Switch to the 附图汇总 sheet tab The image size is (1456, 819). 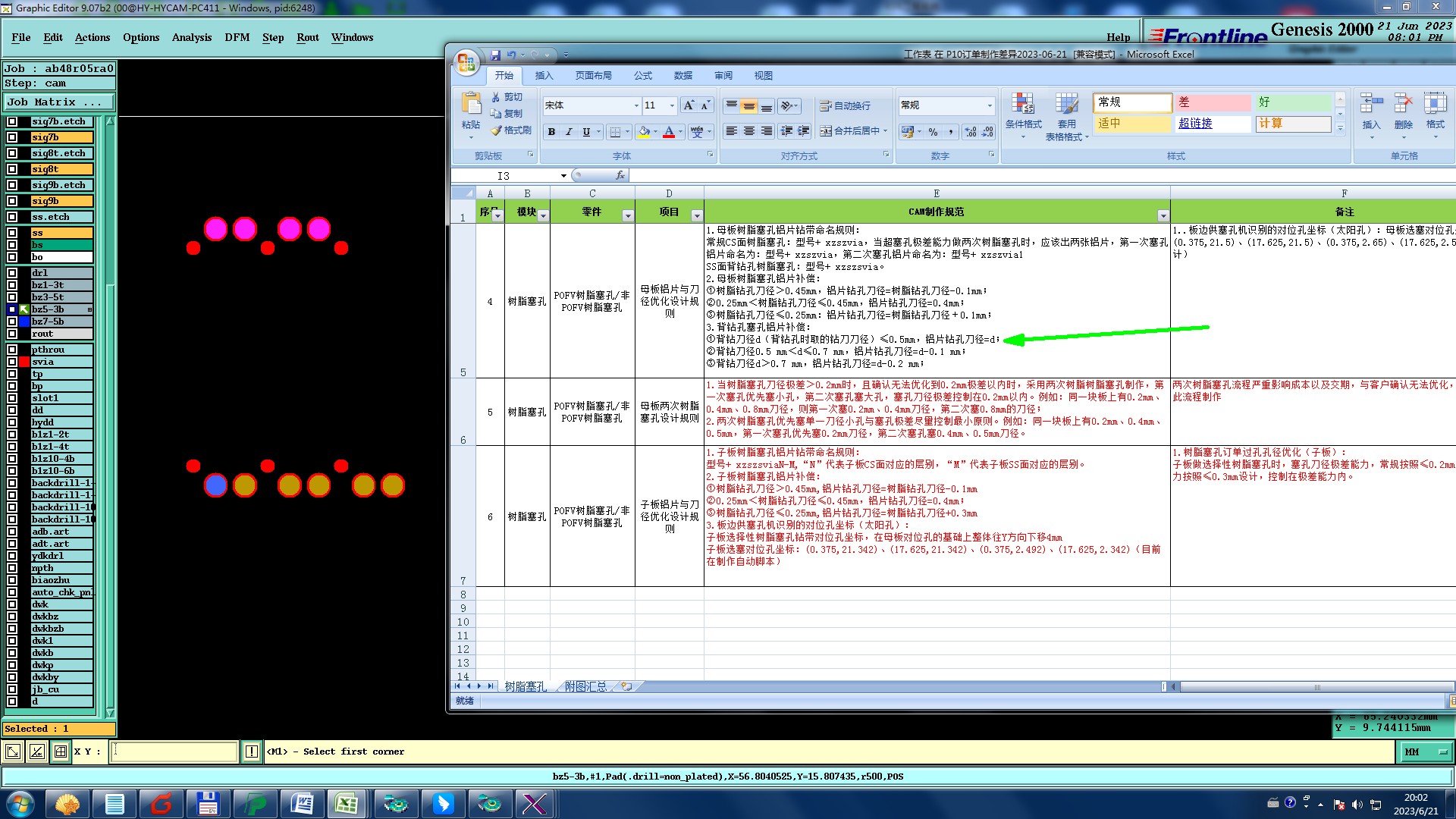pyautogui.click(x=585, y=686)
